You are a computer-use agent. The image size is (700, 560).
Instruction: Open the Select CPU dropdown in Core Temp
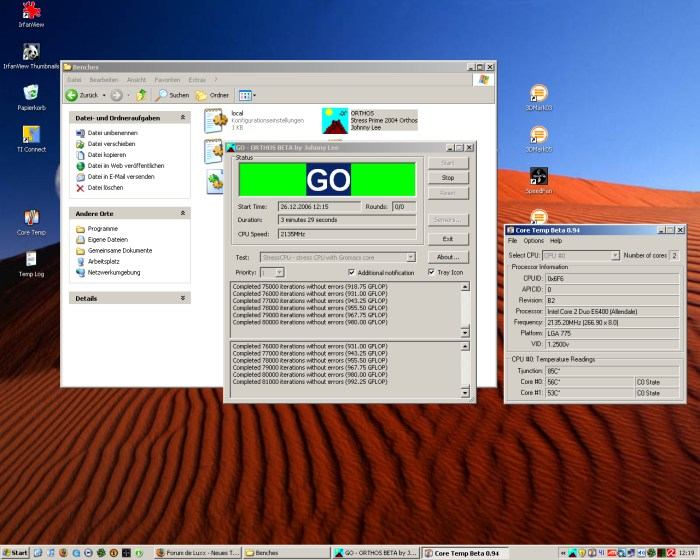[615, 255]
